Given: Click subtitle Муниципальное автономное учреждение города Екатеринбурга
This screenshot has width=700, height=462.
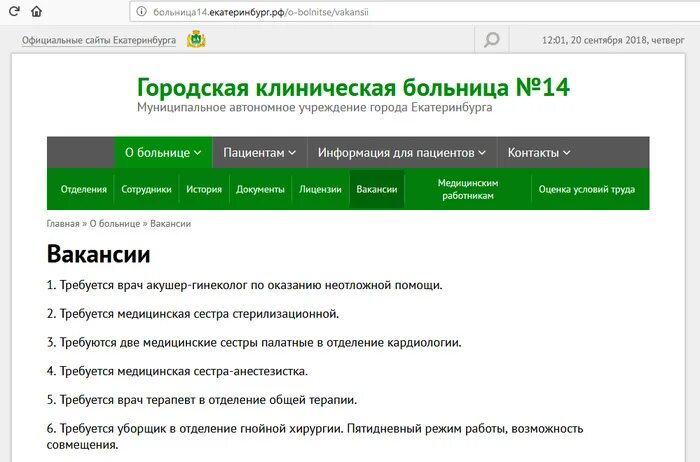Looking at the screenshot, I should [x=315, y=108].
